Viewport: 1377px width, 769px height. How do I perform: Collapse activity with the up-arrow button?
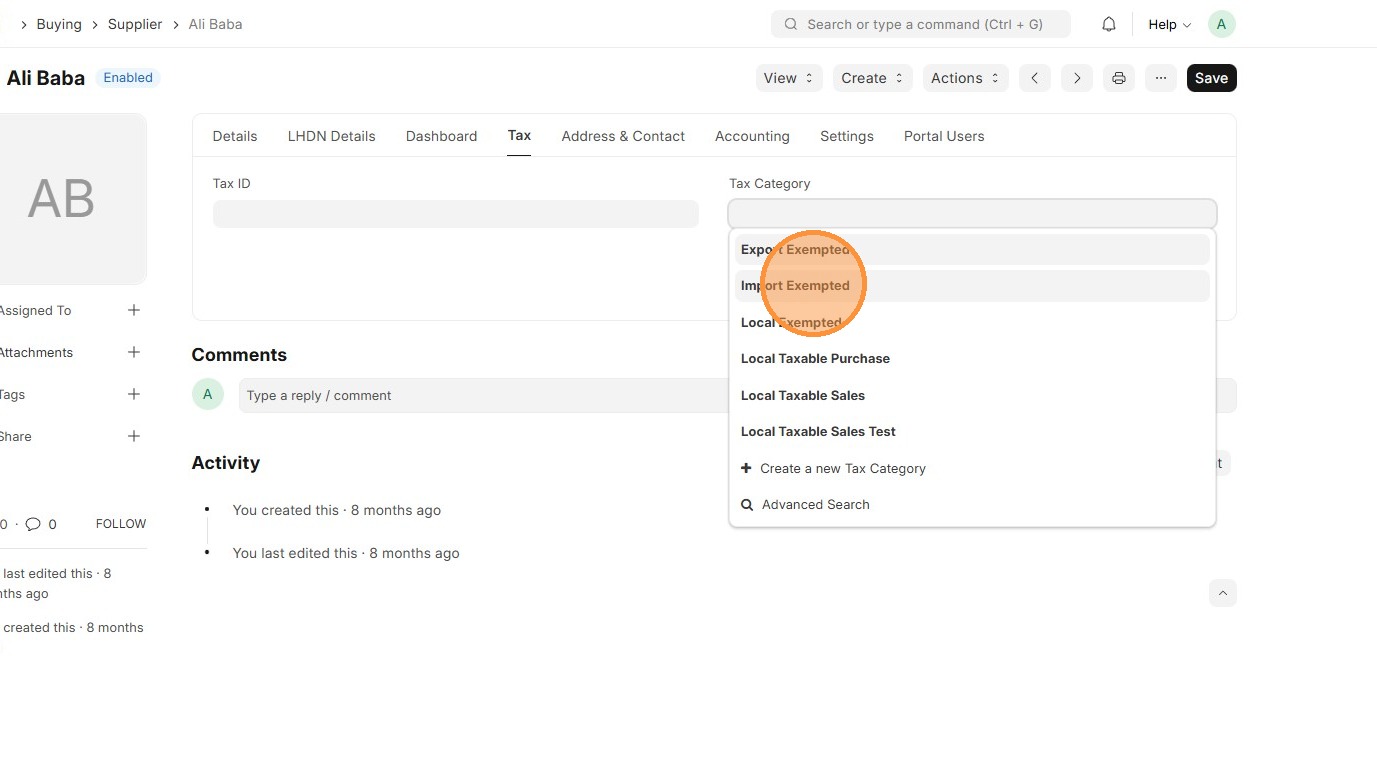pos(1222,593)
